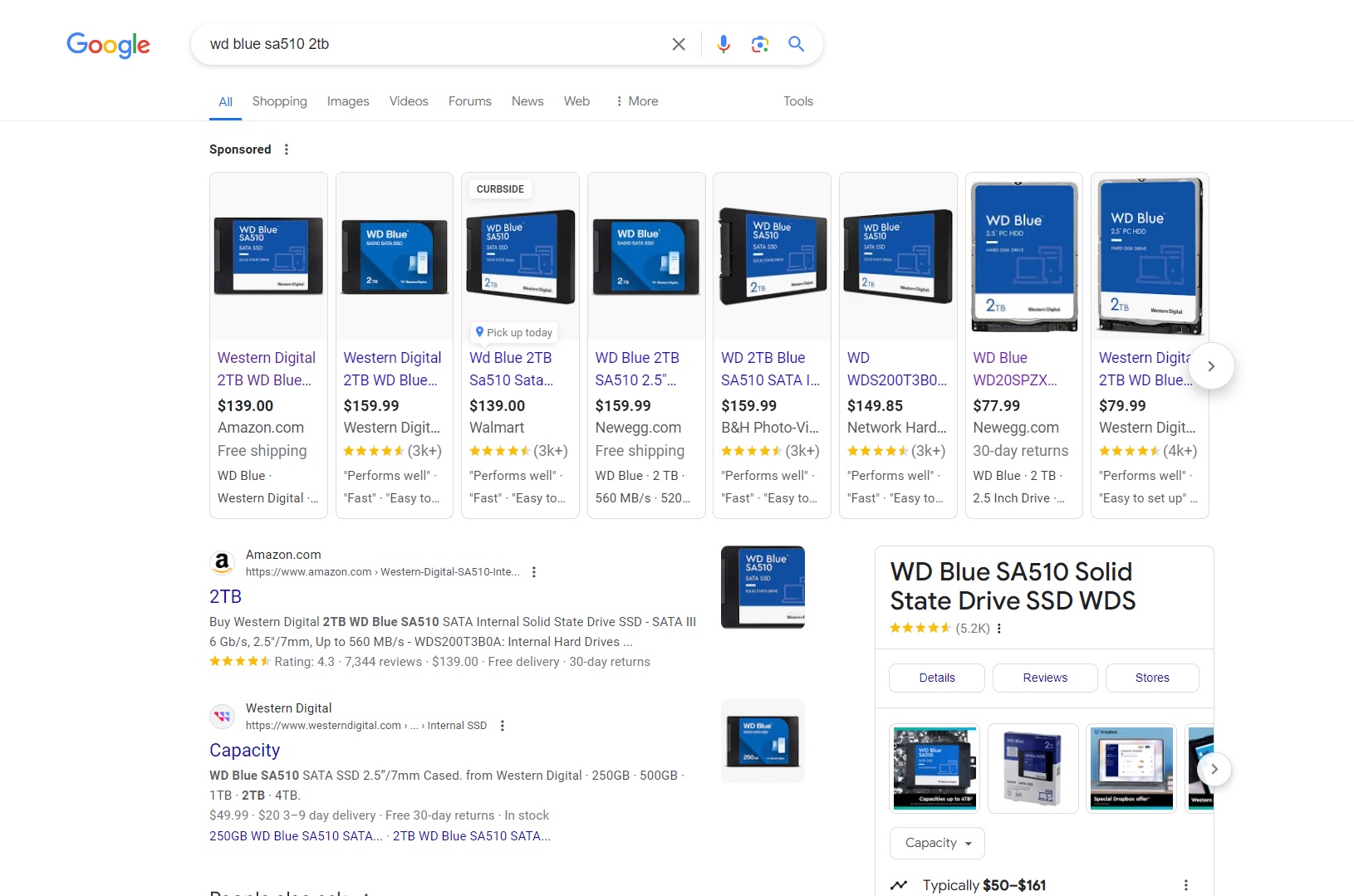The height and width of the screenshot is (896, 1354).
Task: Click the magnifying glass search button
Action: [796, 44]
